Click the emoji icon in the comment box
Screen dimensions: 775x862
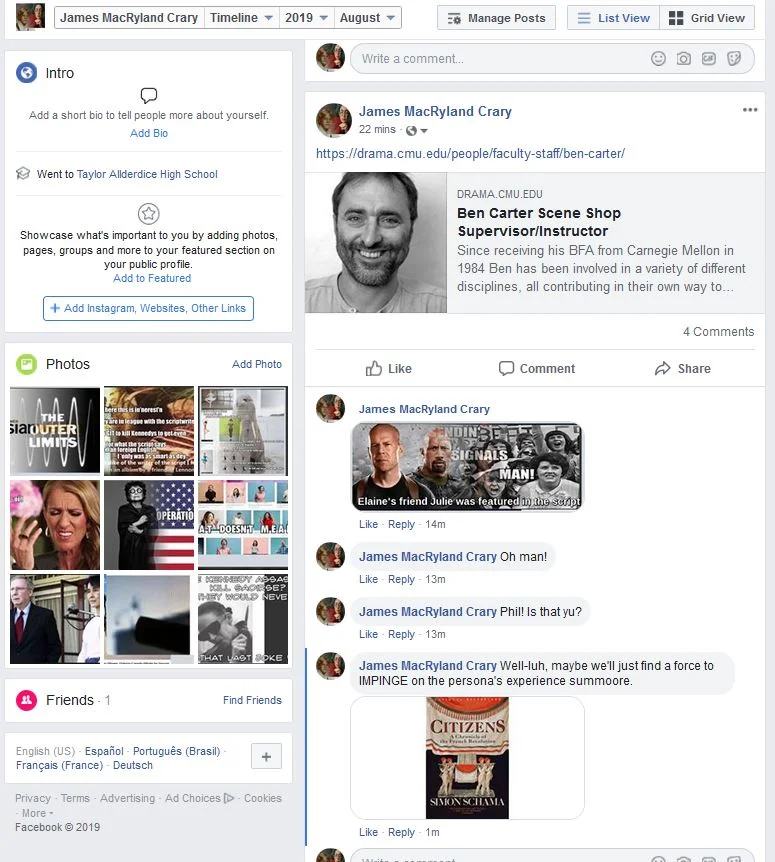pos(658,58)
